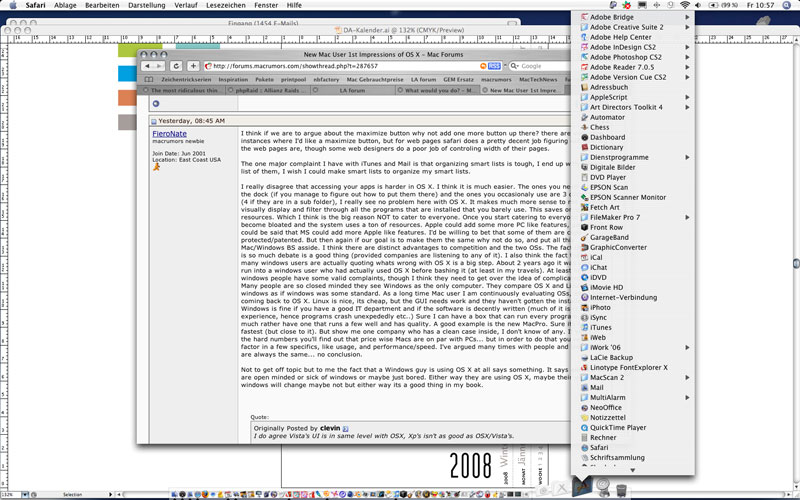Launch DVD Player from the list
Viewport: 800px width, 500px height.
(x=633, y=177)
